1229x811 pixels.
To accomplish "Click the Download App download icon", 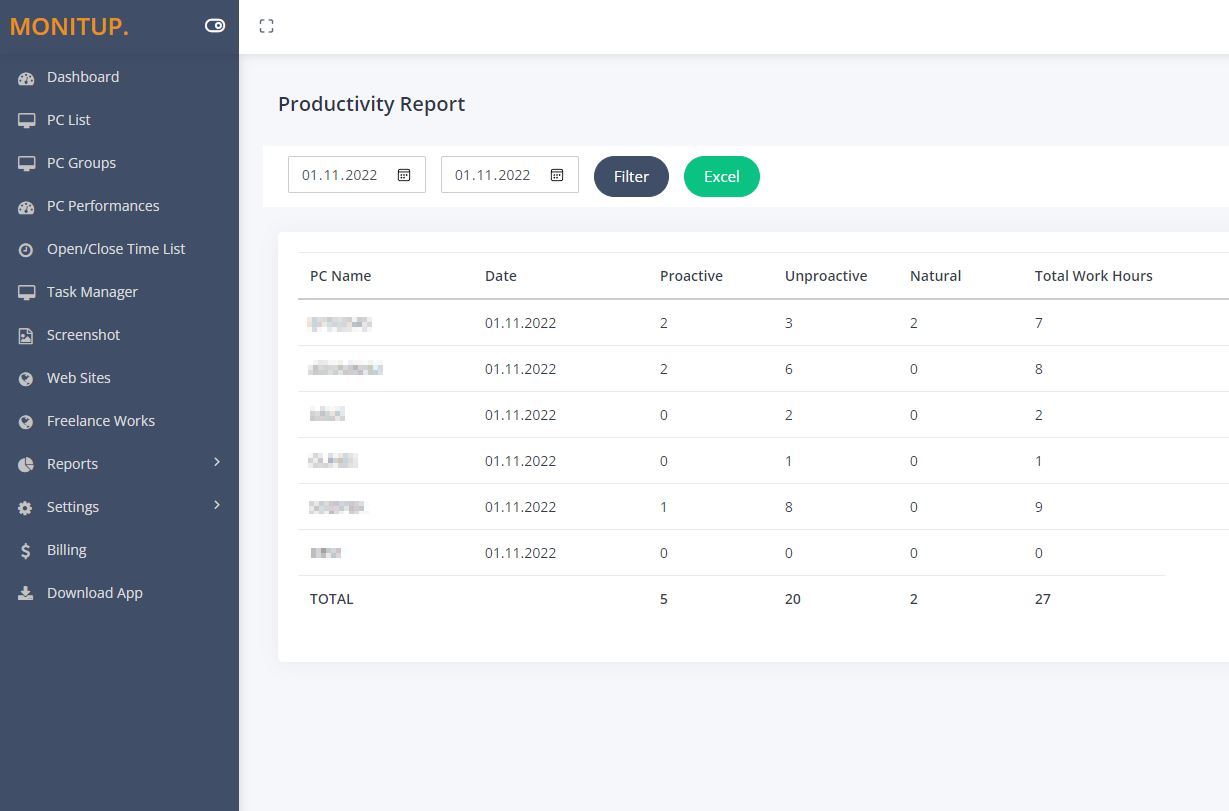I will pyautogui.click(x=26, y=594).
